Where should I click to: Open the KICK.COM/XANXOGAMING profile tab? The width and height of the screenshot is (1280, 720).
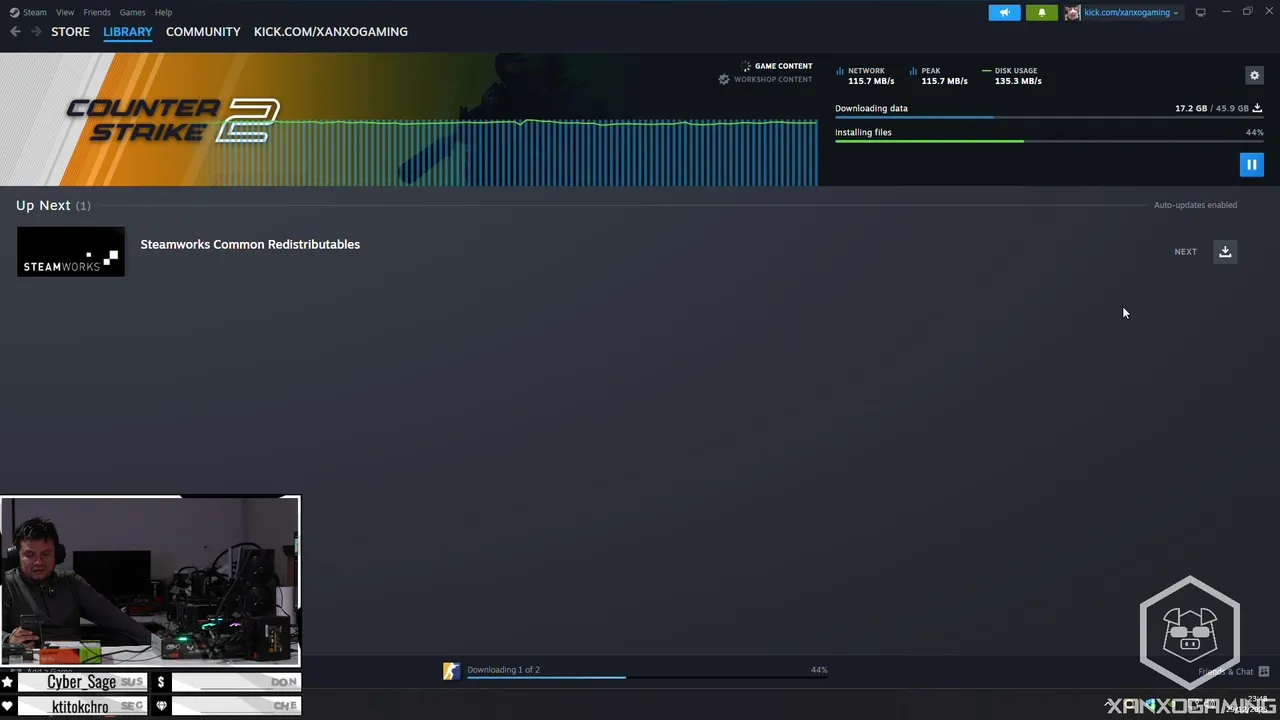click(331, 32)
